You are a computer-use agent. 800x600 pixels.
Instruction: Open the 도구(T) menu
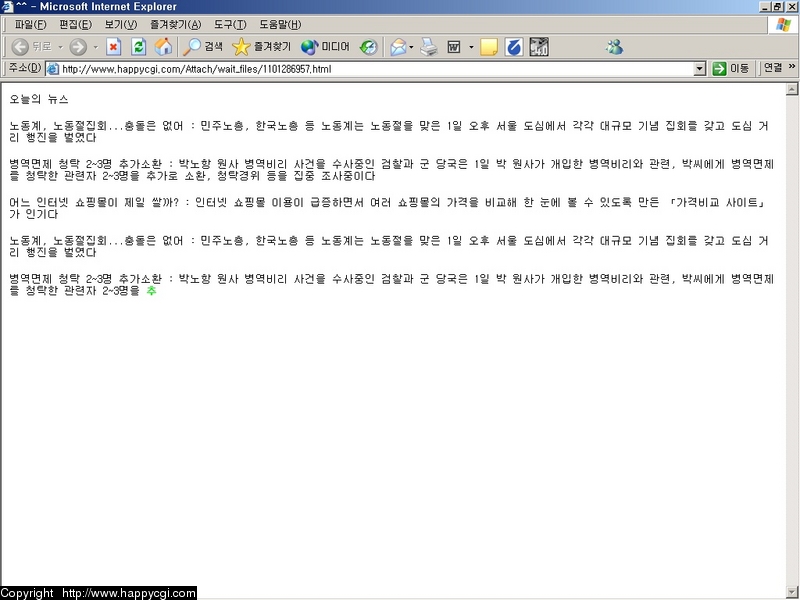230,24
